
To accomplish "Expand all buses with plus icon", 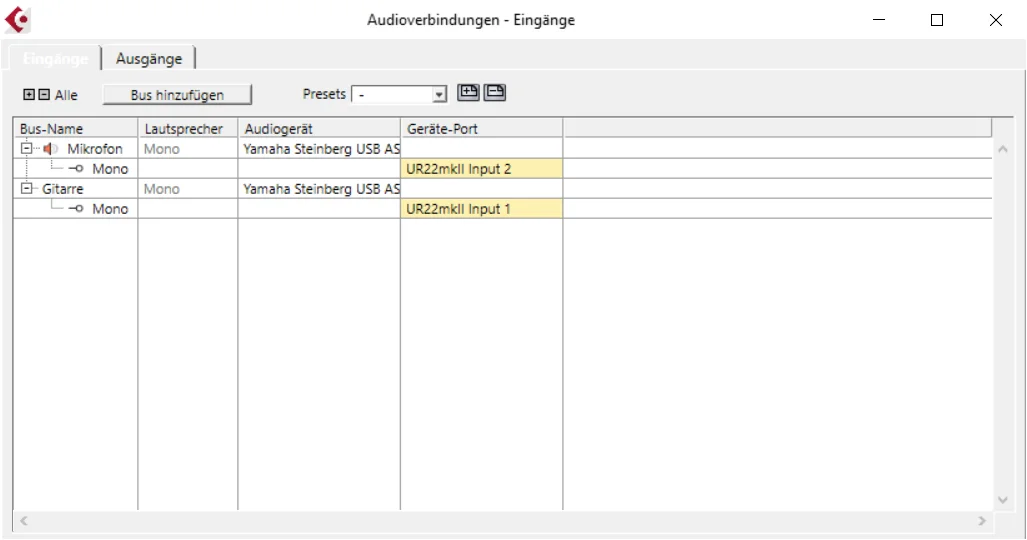I will (x=29, y=94).
